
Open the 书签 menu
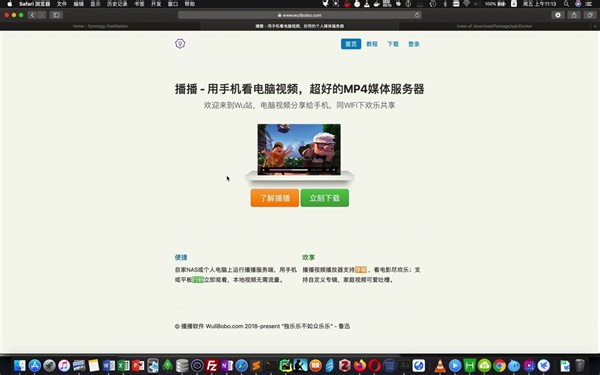[139, 4]
